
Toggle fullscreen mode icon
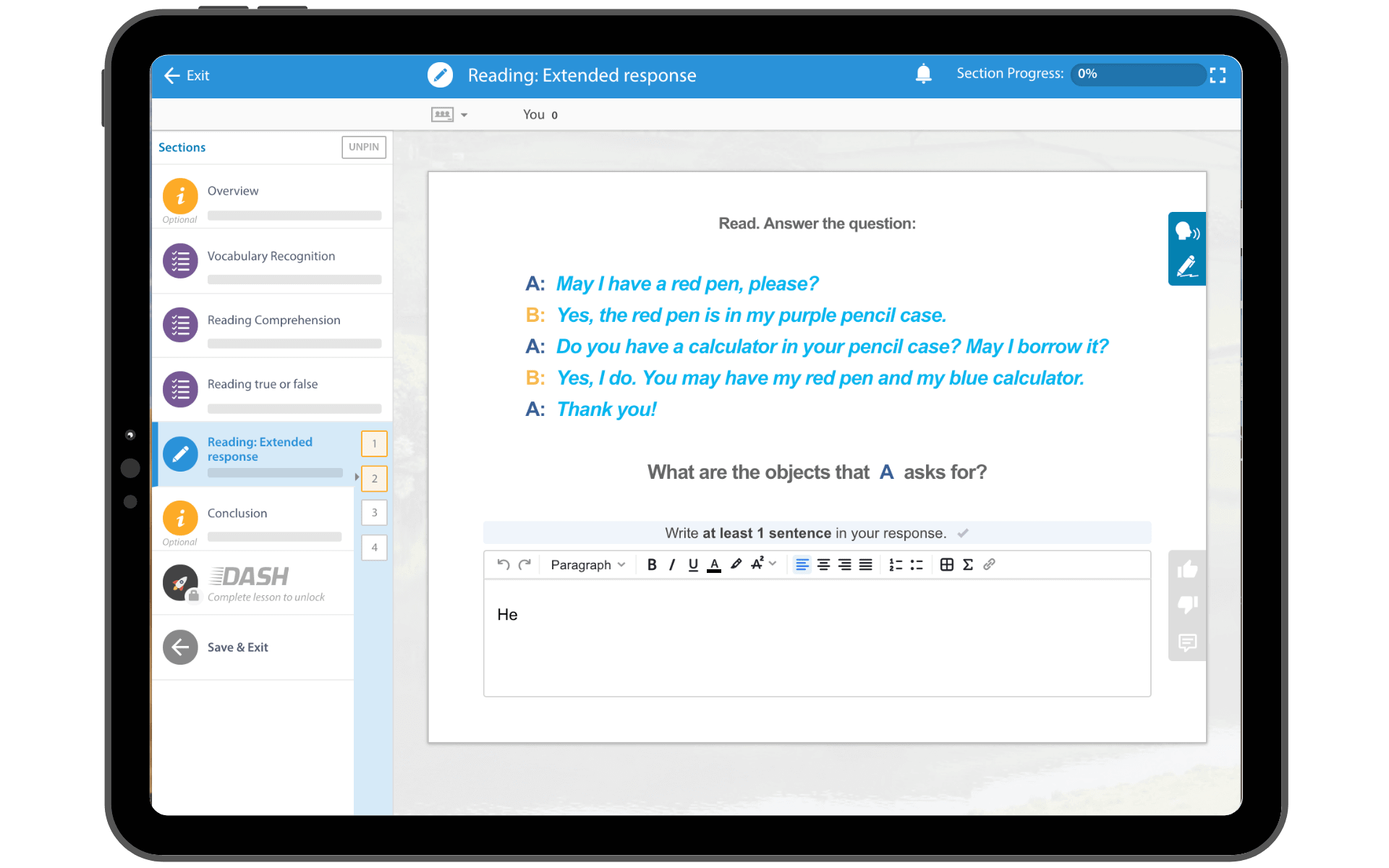(x=1218, y=75)
